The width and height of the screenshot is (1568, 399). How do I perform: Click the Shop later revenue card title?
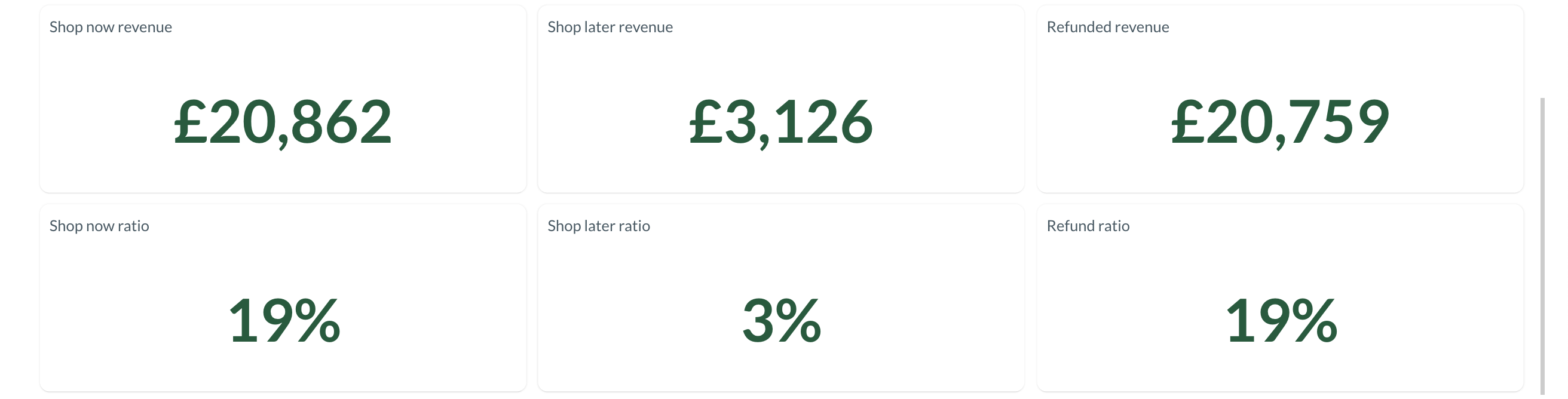pos(610,27)
